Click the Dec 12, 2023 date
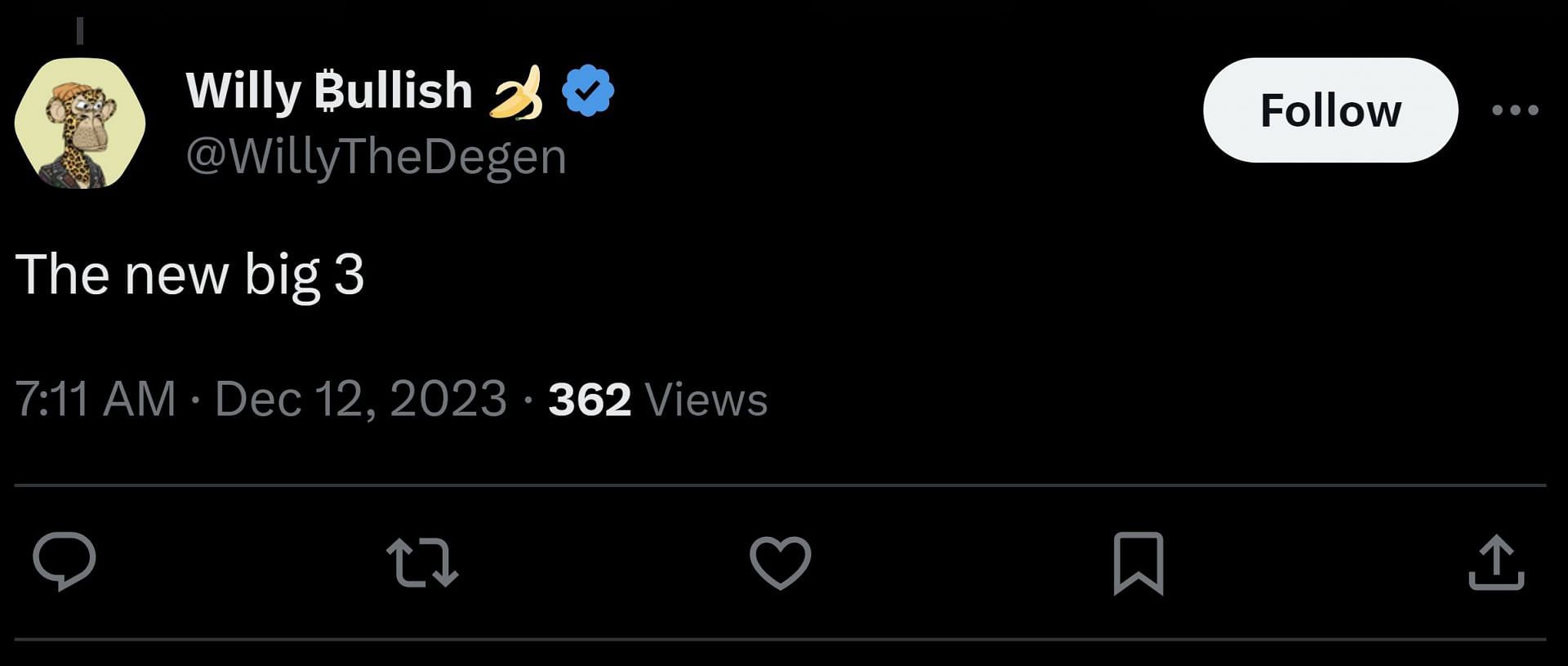The height and width of the screenshot is (666, 1568). point(360,399)
